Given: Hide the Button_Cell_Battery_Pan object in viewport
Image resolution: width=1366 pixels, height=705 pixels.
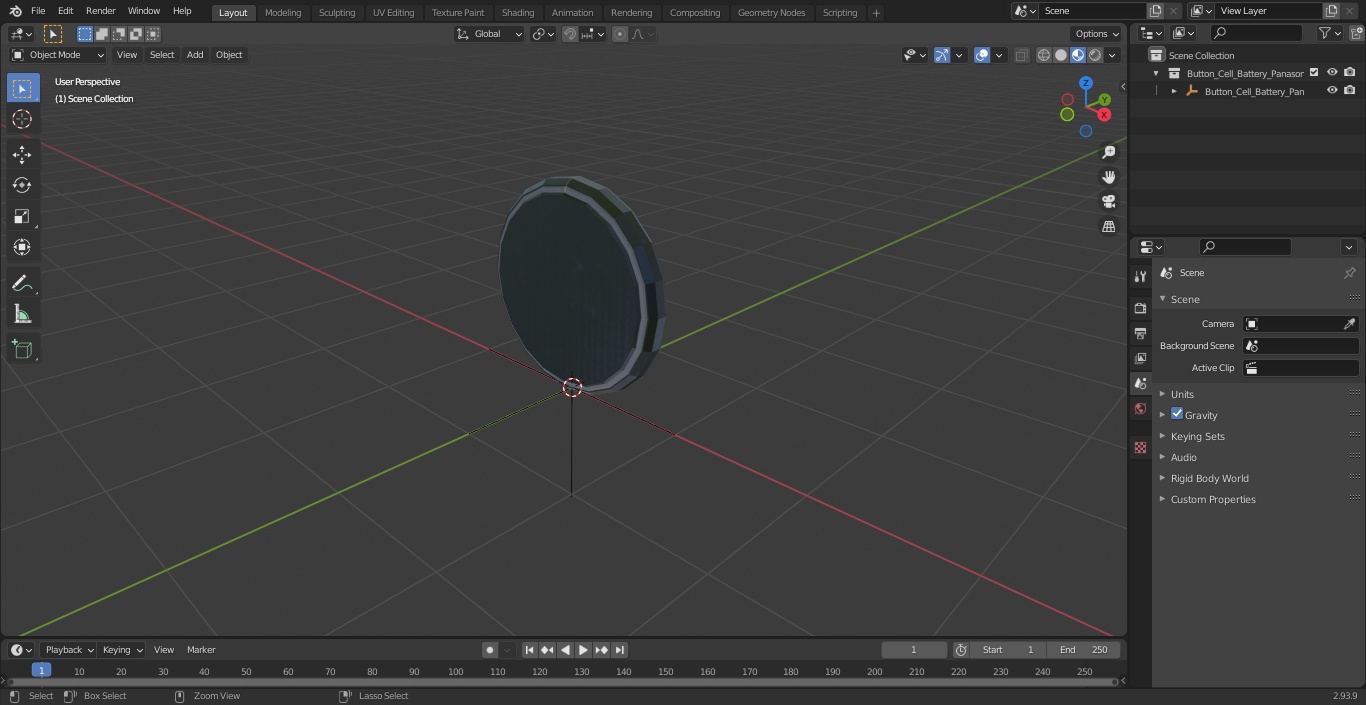Looking at the screenshot, I should point(1332,91).
